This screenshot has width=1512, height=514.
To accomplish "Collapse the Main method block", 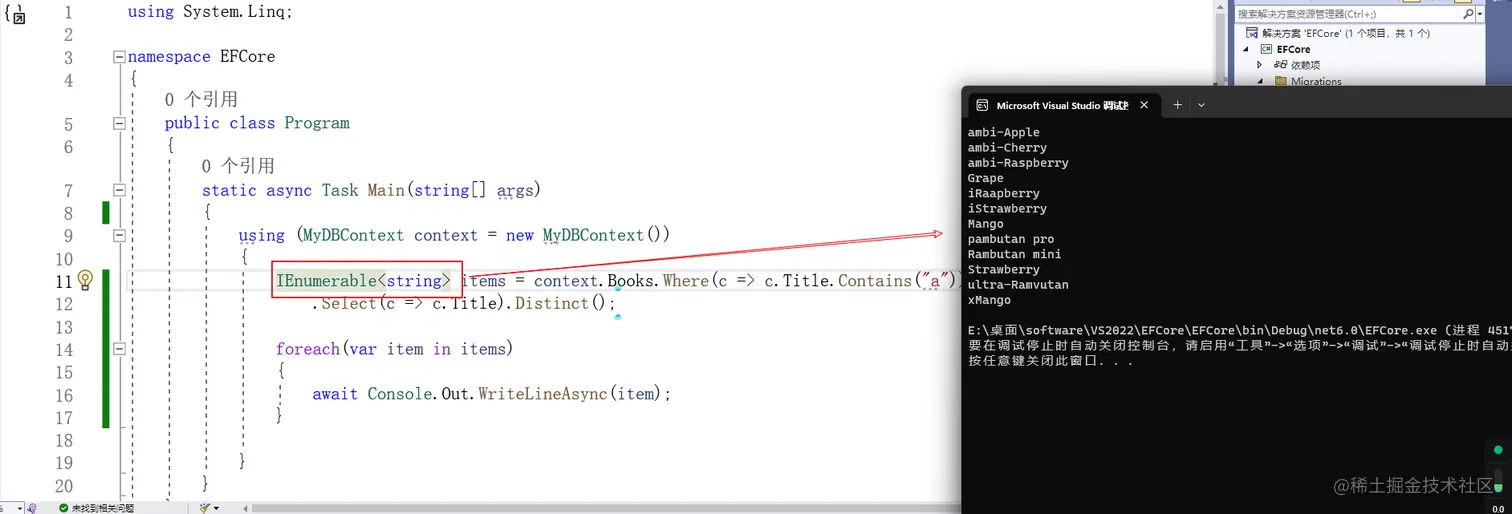I will point(120,190).
